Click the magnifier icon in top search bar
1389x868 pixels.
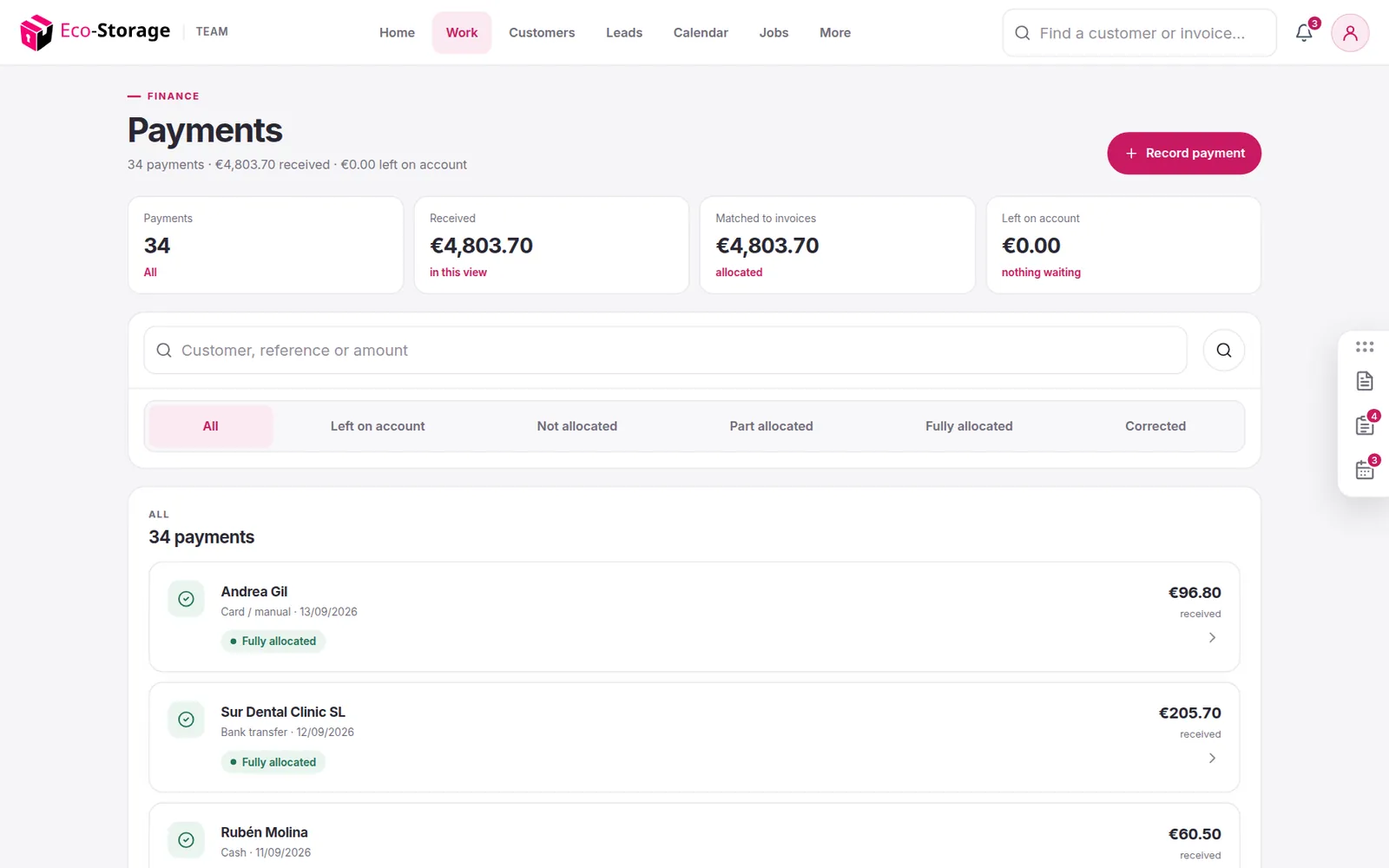(x=1023, y=33)
